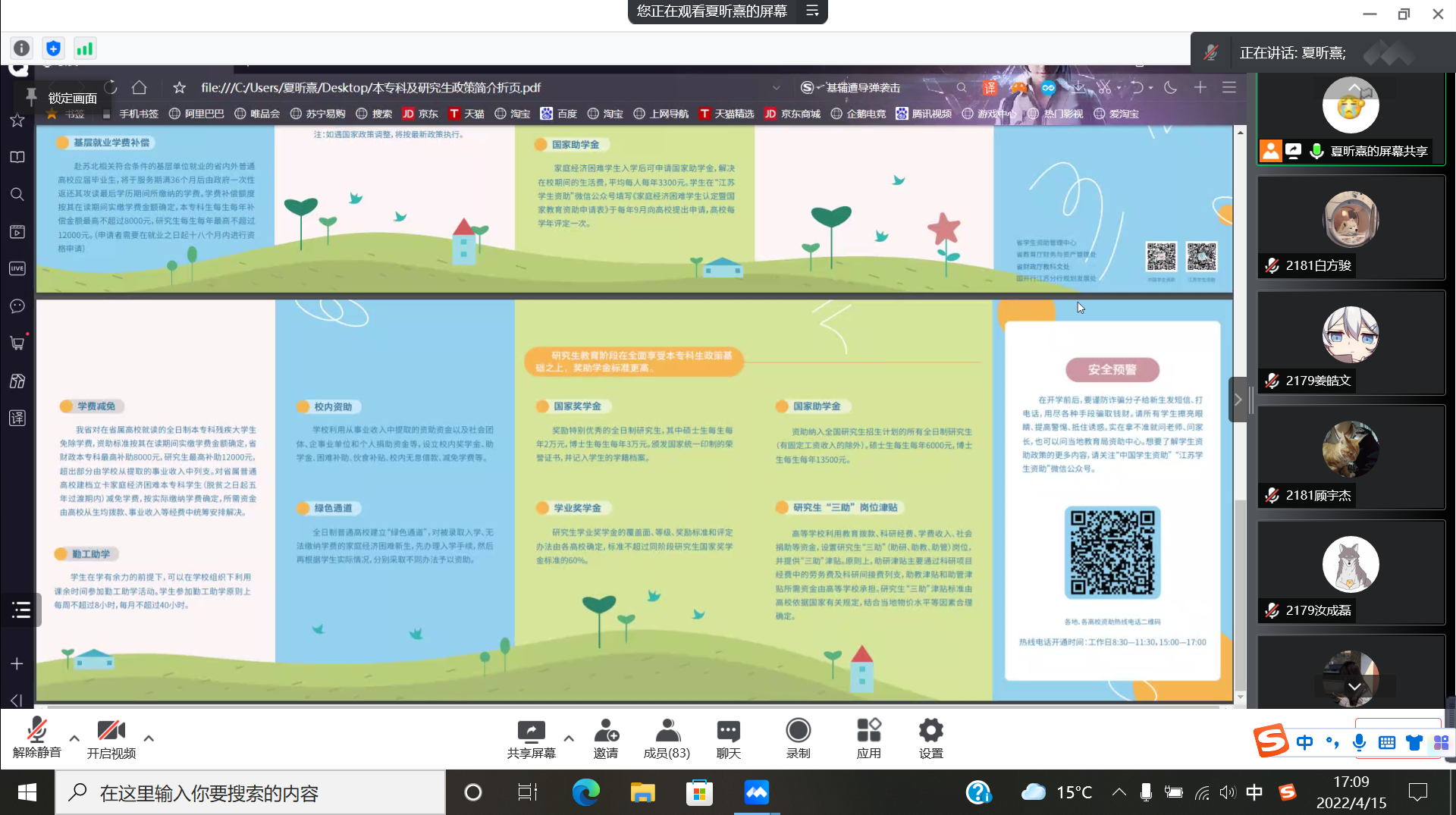Expand share screen options arrow
1456x815 pixels.
pos(569,738)
